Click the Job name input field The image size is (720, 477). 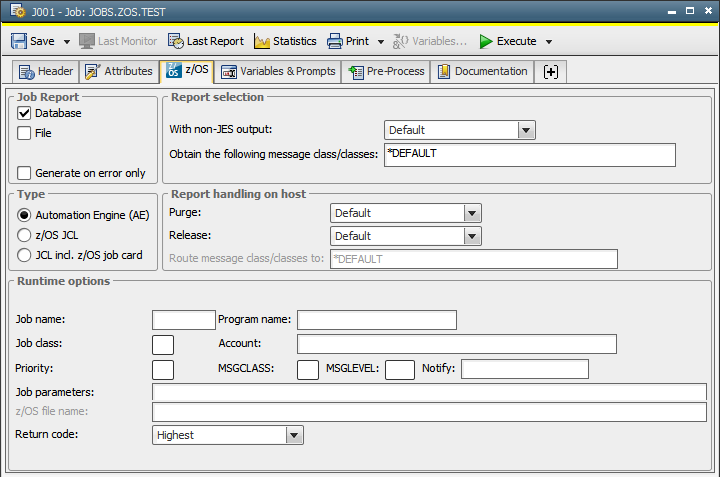183,320
